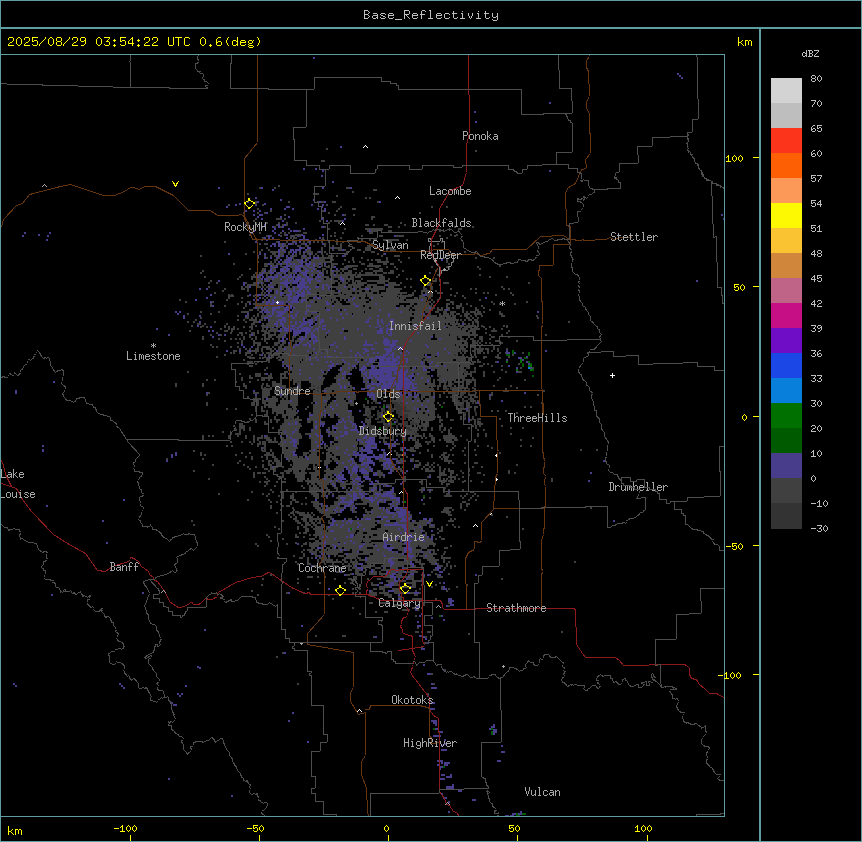Pick the magenta 42 dBZ legend swatch
Screen dimensions: 862x842
coord(786,315)
